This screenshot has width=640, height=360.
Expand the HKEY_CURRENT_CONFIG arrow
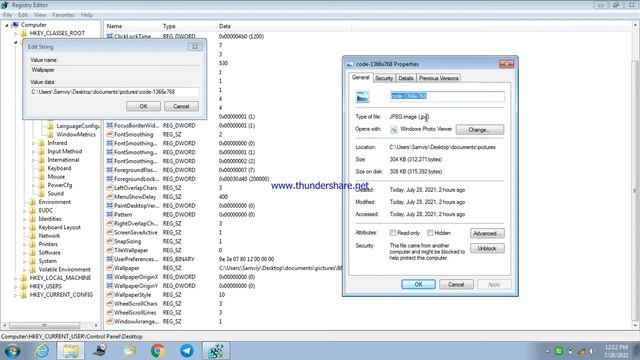16,295
